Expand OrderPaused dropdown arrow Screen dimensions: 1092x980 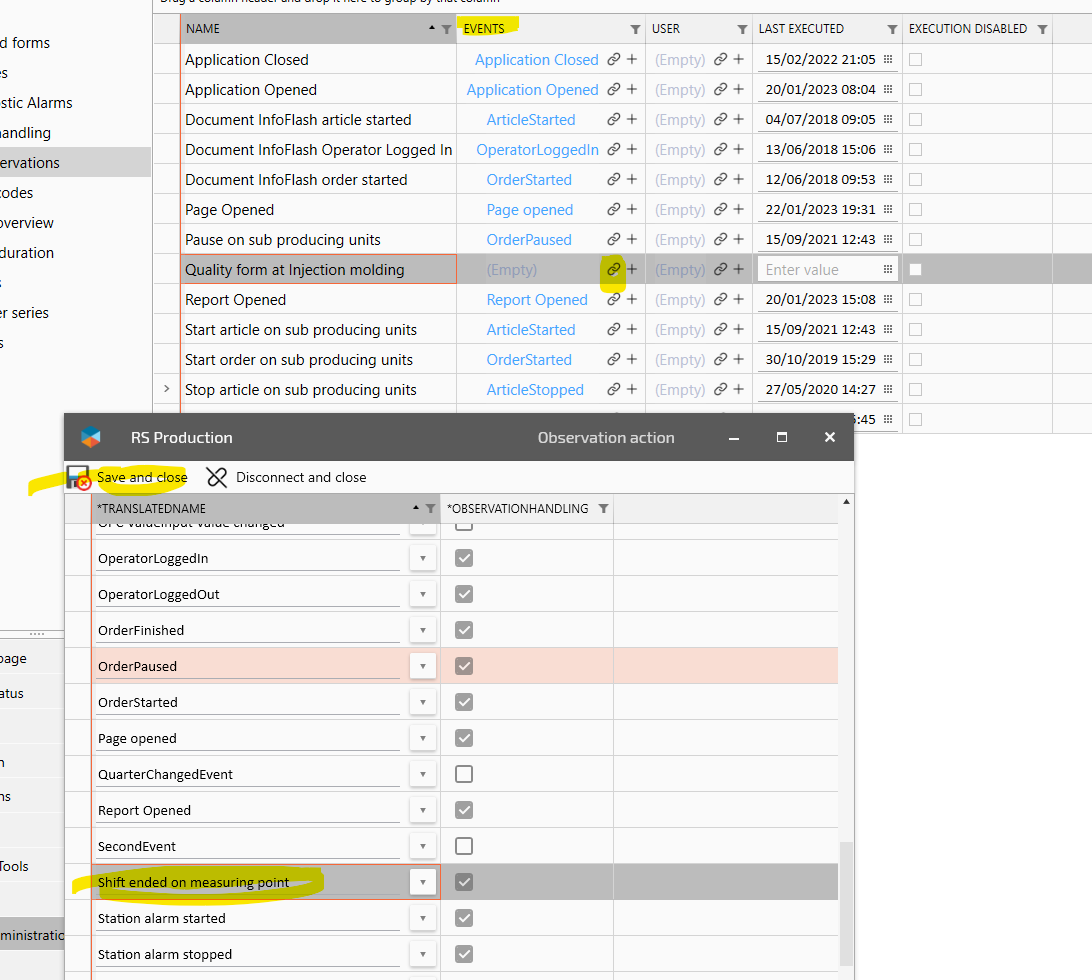click(423, 666)
